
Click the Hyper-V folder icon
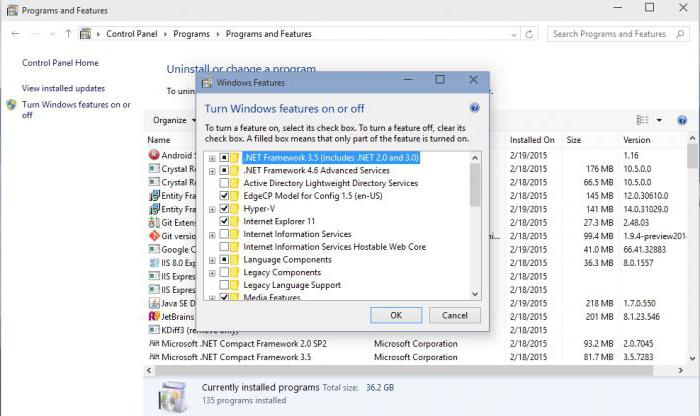click(x=235, y=208)
